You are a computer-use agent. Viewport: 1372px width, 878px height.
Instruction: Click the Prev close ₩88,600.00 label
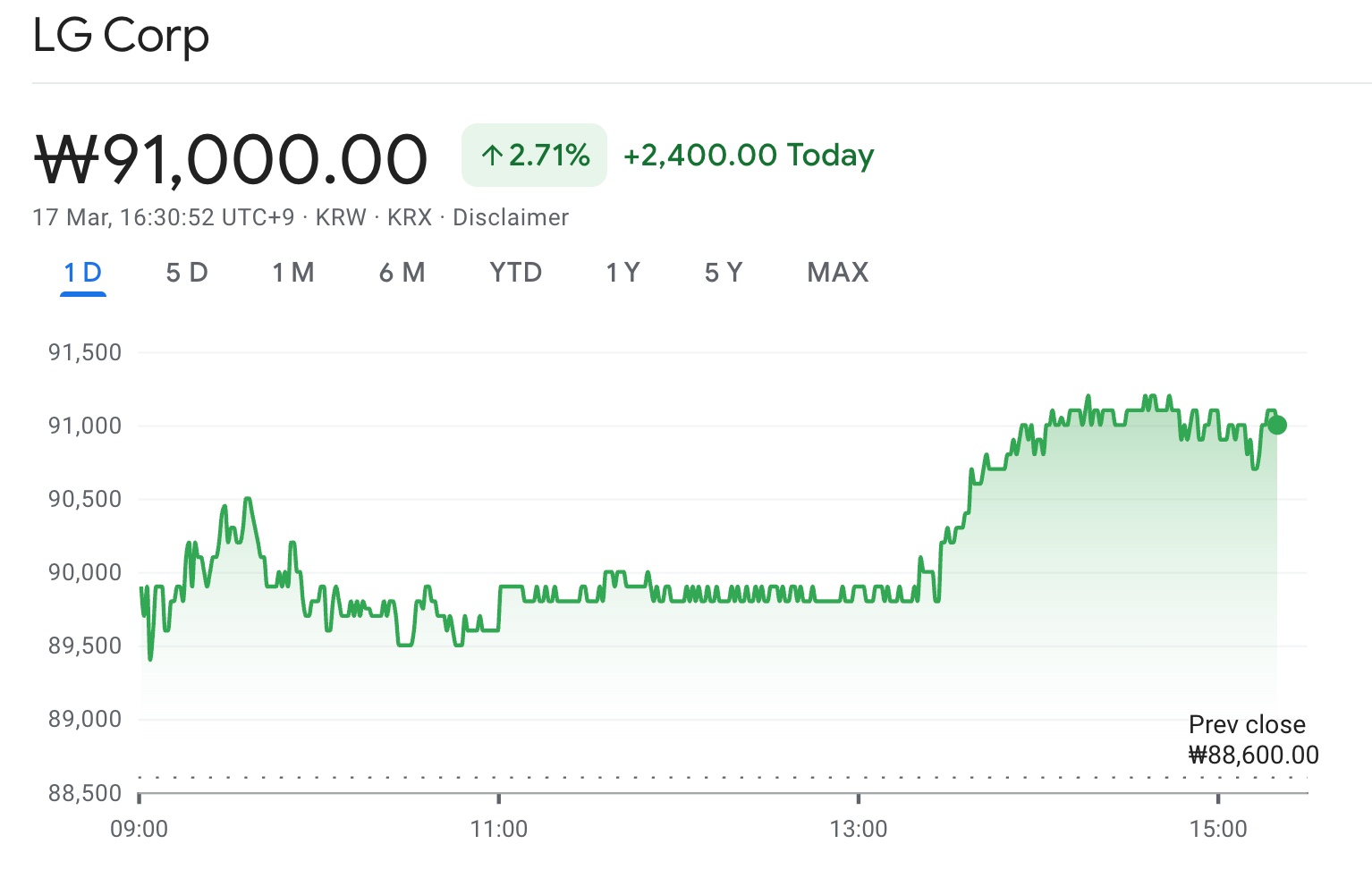click(x=1252, y=739)
